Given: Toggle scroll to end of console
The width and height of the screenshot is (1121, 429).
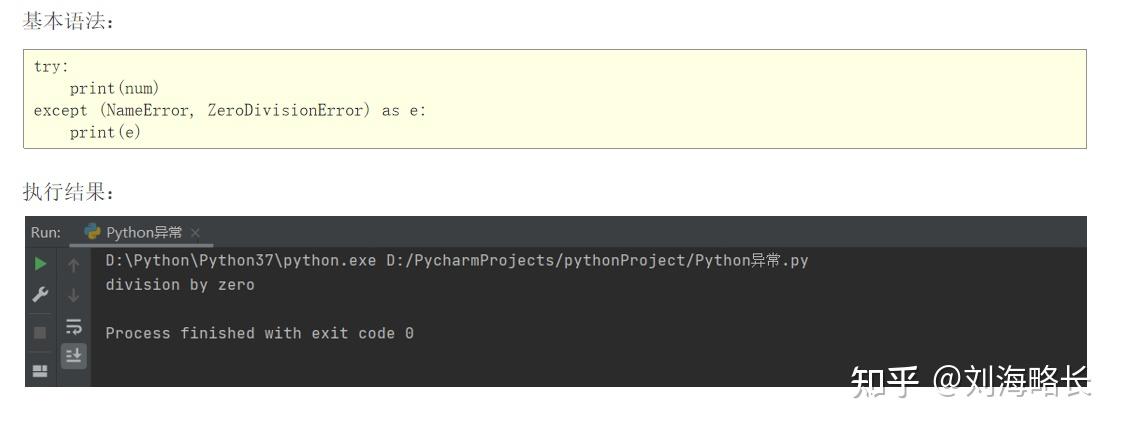Looking at the screenshot, I should 74,355.
